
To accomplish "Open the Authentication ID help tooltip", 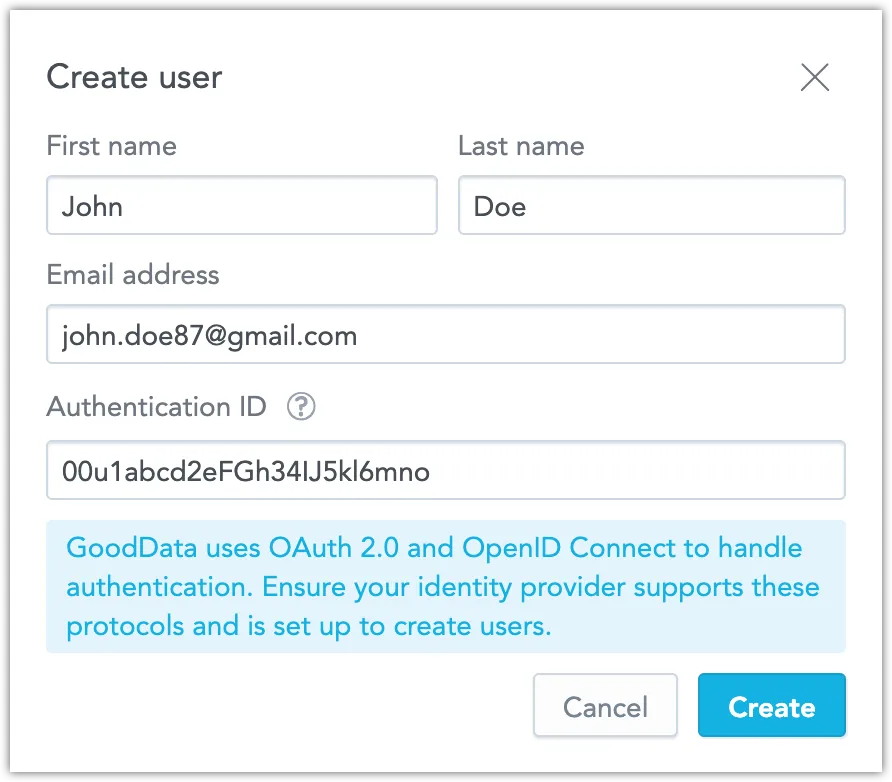I will coord(300,407).
